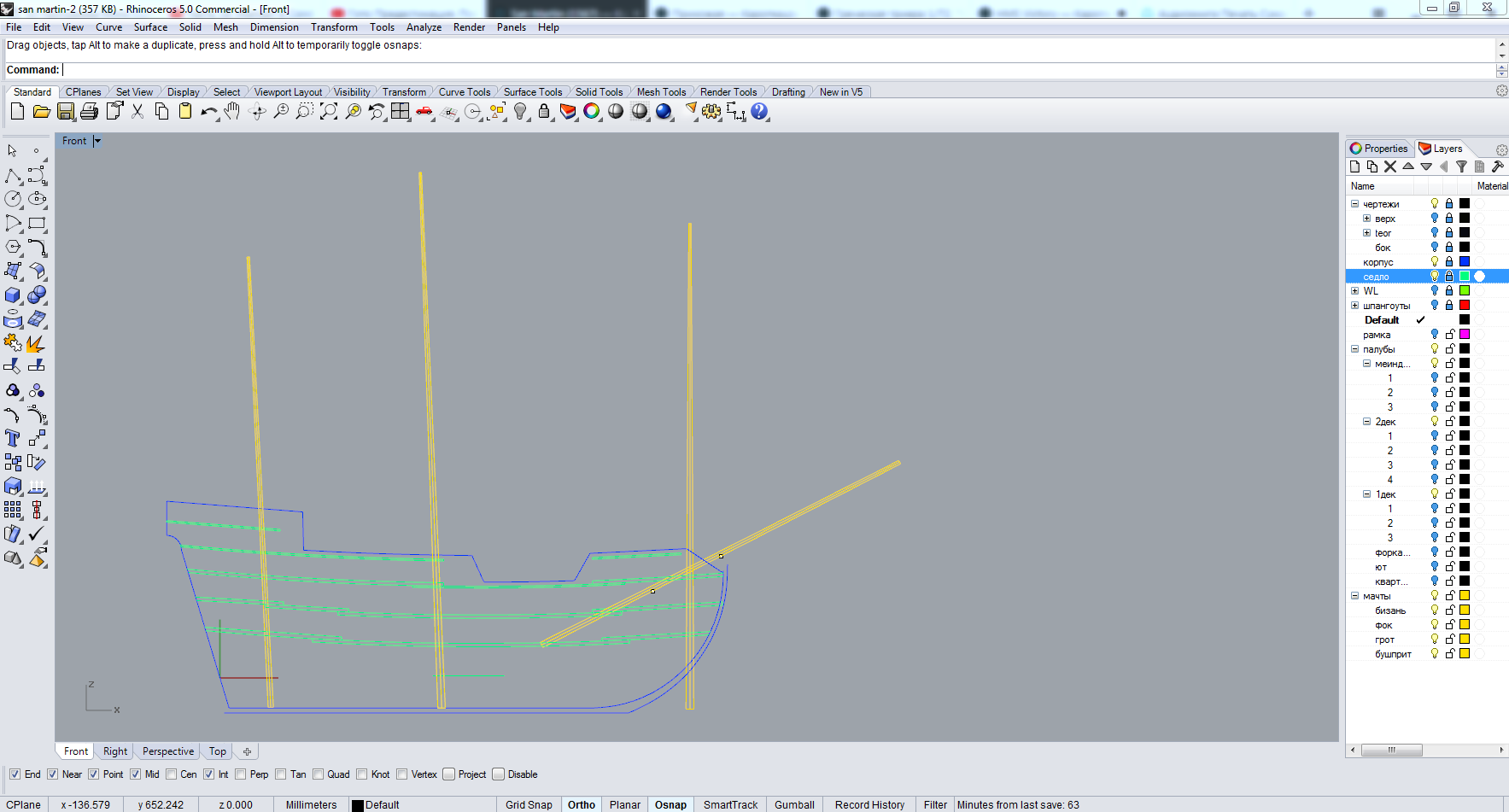This screenshot has width=1509, height=812.
Task: Open the four-viewport layout icon
Action: (x=401, y=112)
